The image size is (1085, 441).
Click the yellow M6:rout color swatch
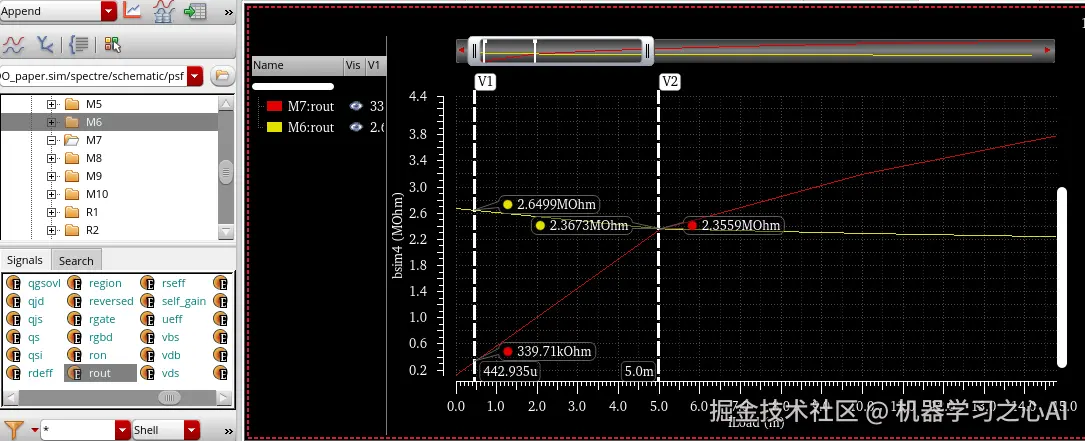click(x=274, y=127)
